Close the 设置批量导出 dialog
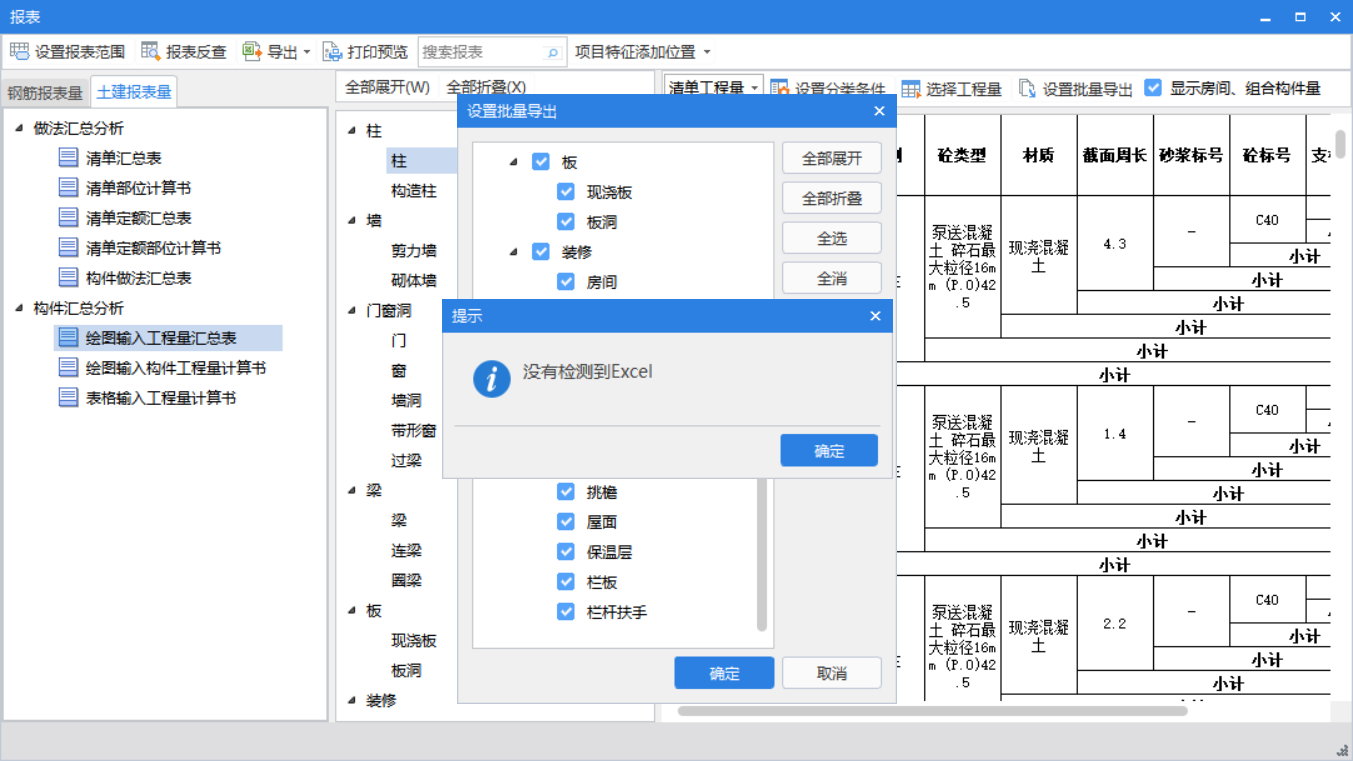Viewport: 1353px width, 761px height. (x=879, y=111)
